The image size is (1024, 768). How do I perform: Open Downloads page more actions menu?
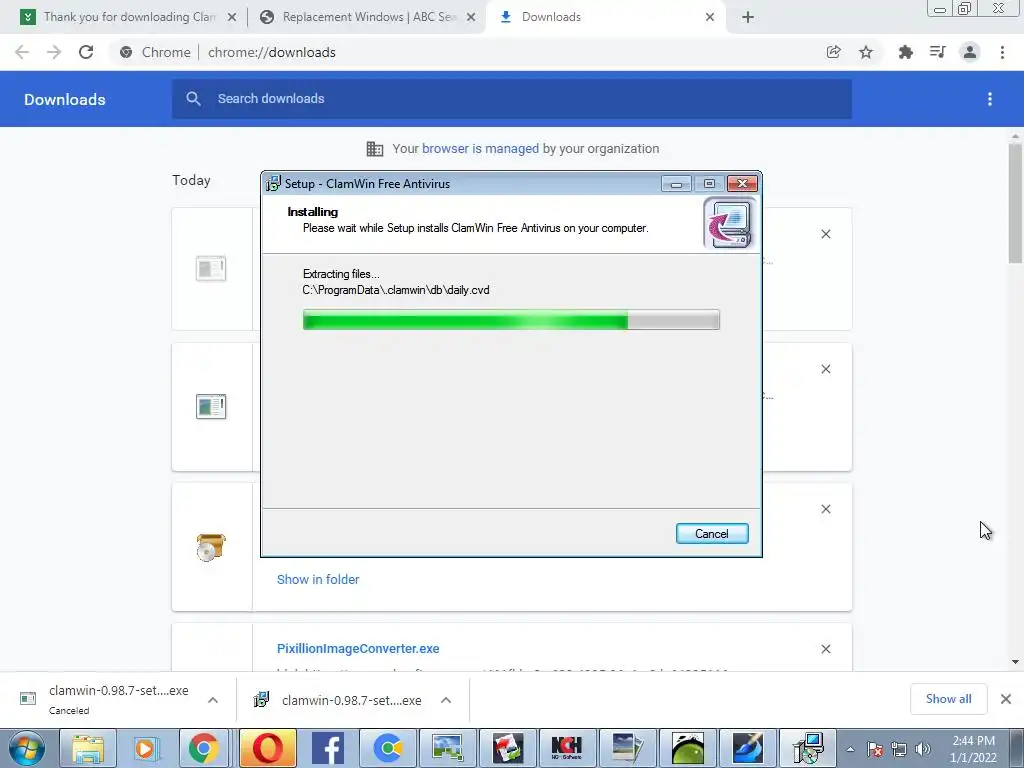pos(990,99)
